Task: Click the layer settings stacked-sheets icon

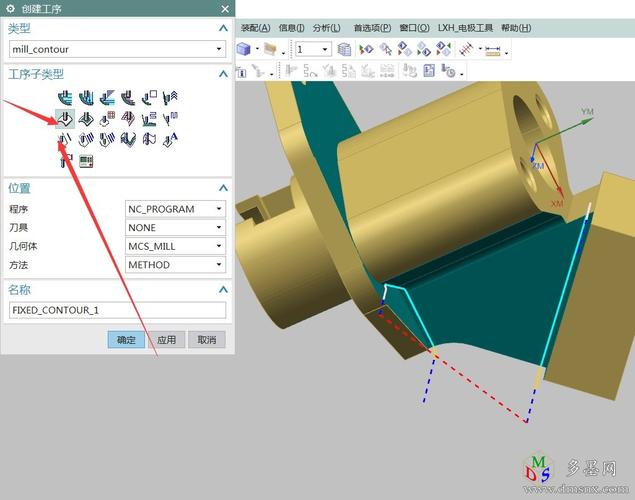Action: pos(344,49)
